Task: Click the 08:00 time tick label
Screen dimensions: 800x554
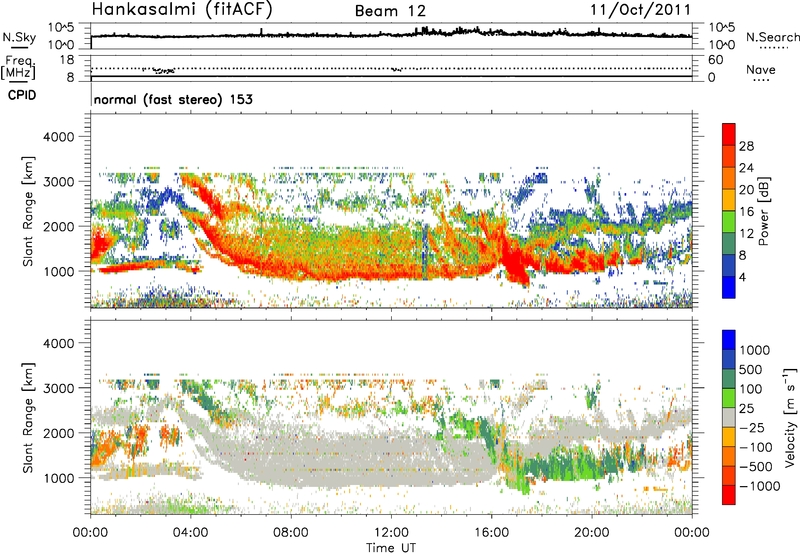Action: click(x=291, y=533)
